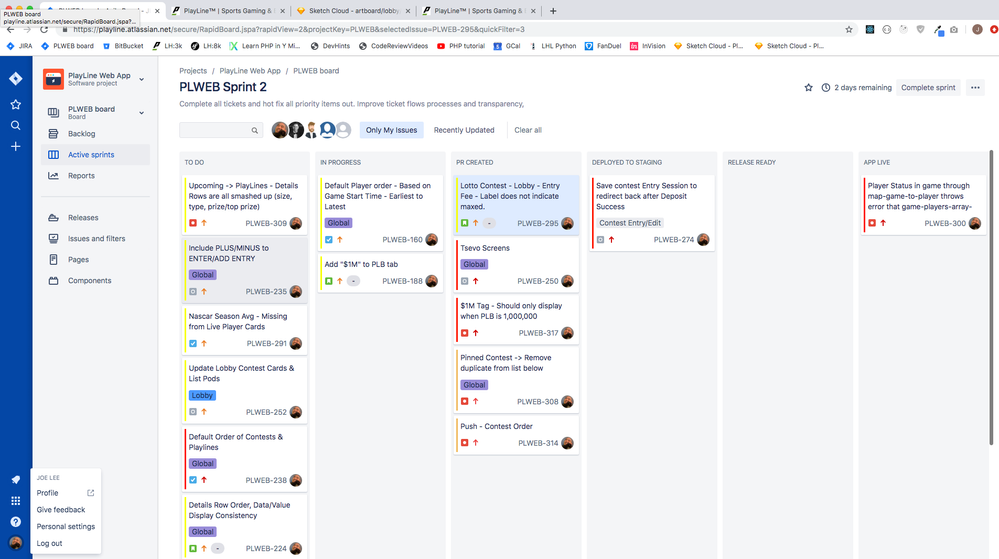Click the story type icon on PLWEB-188
Image resolution: width=999 pixels, height=559 pixels.
coord(329,281)
